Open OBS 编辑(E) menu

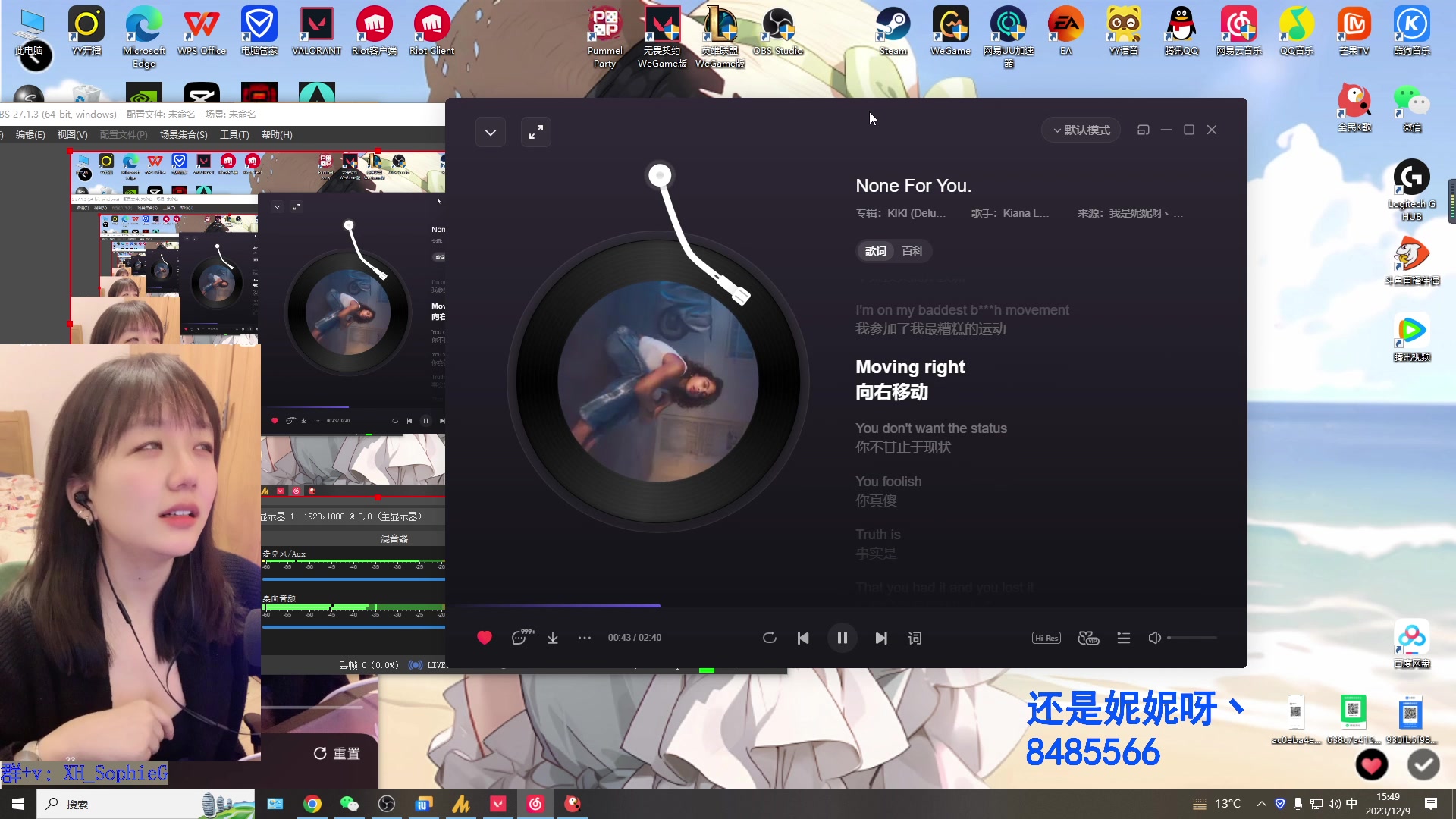pos(30,135)
